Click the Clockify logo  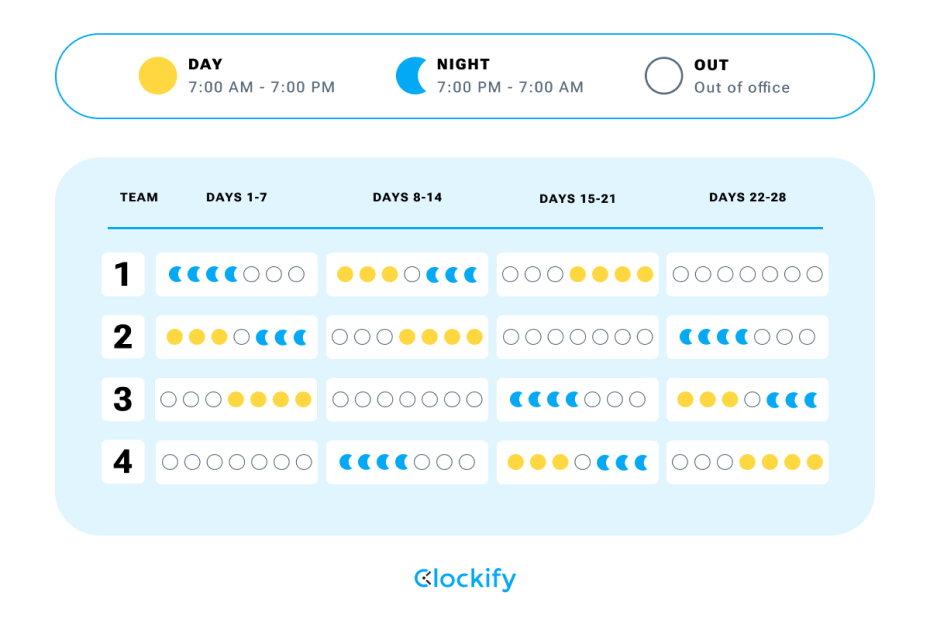point(465,579)
